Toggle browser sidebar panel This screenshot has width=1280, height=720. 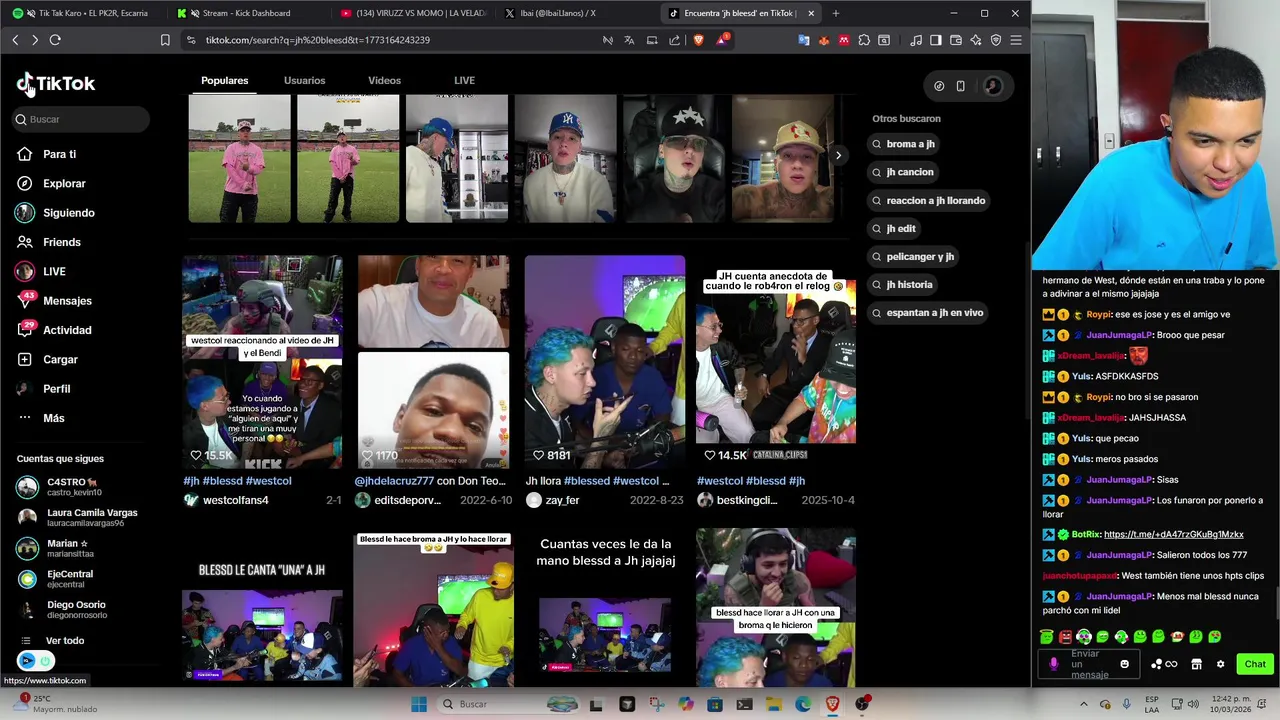pos(936,40)
